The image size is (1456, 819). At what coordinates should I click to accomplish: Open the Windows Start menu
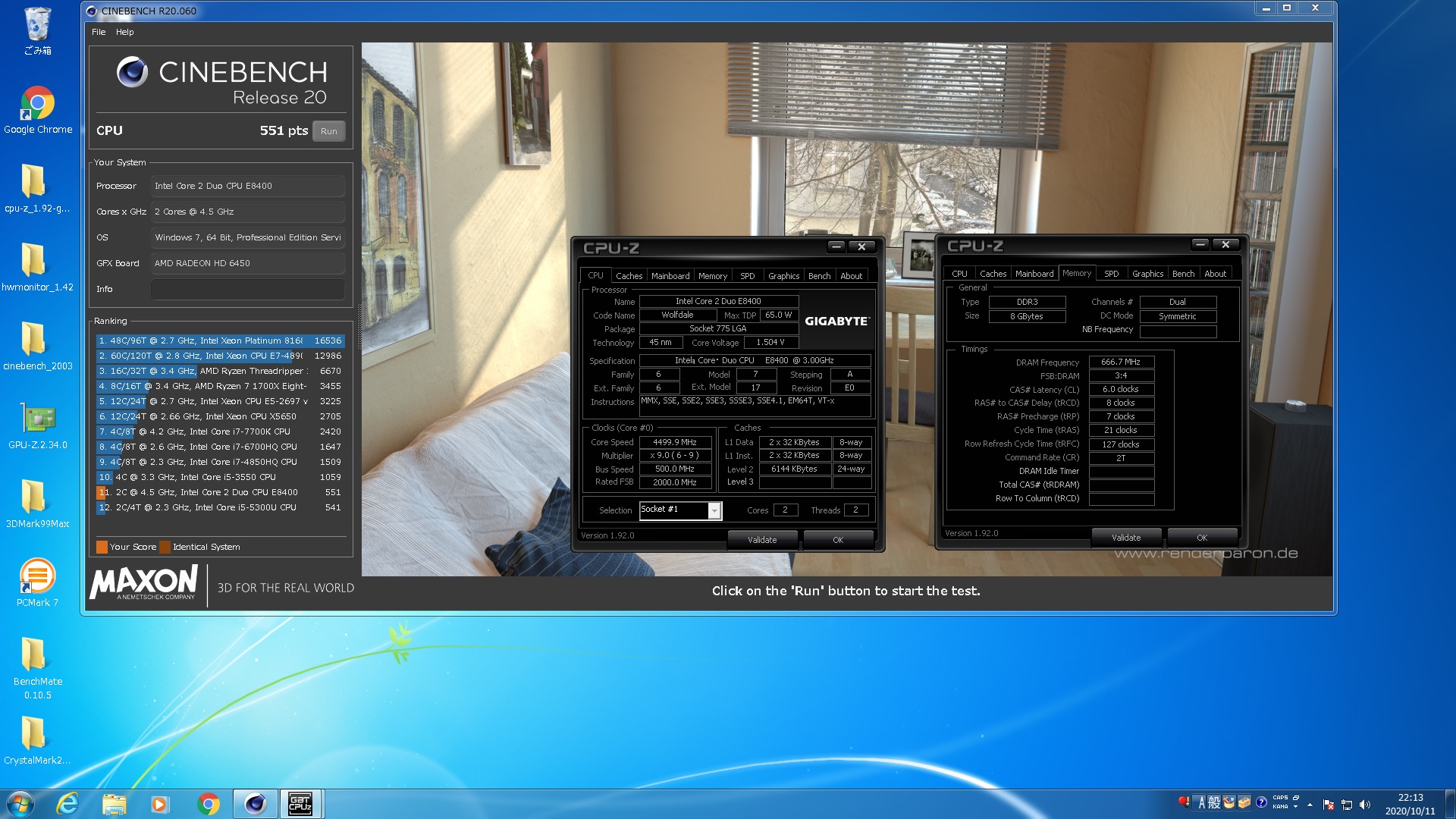20,804
